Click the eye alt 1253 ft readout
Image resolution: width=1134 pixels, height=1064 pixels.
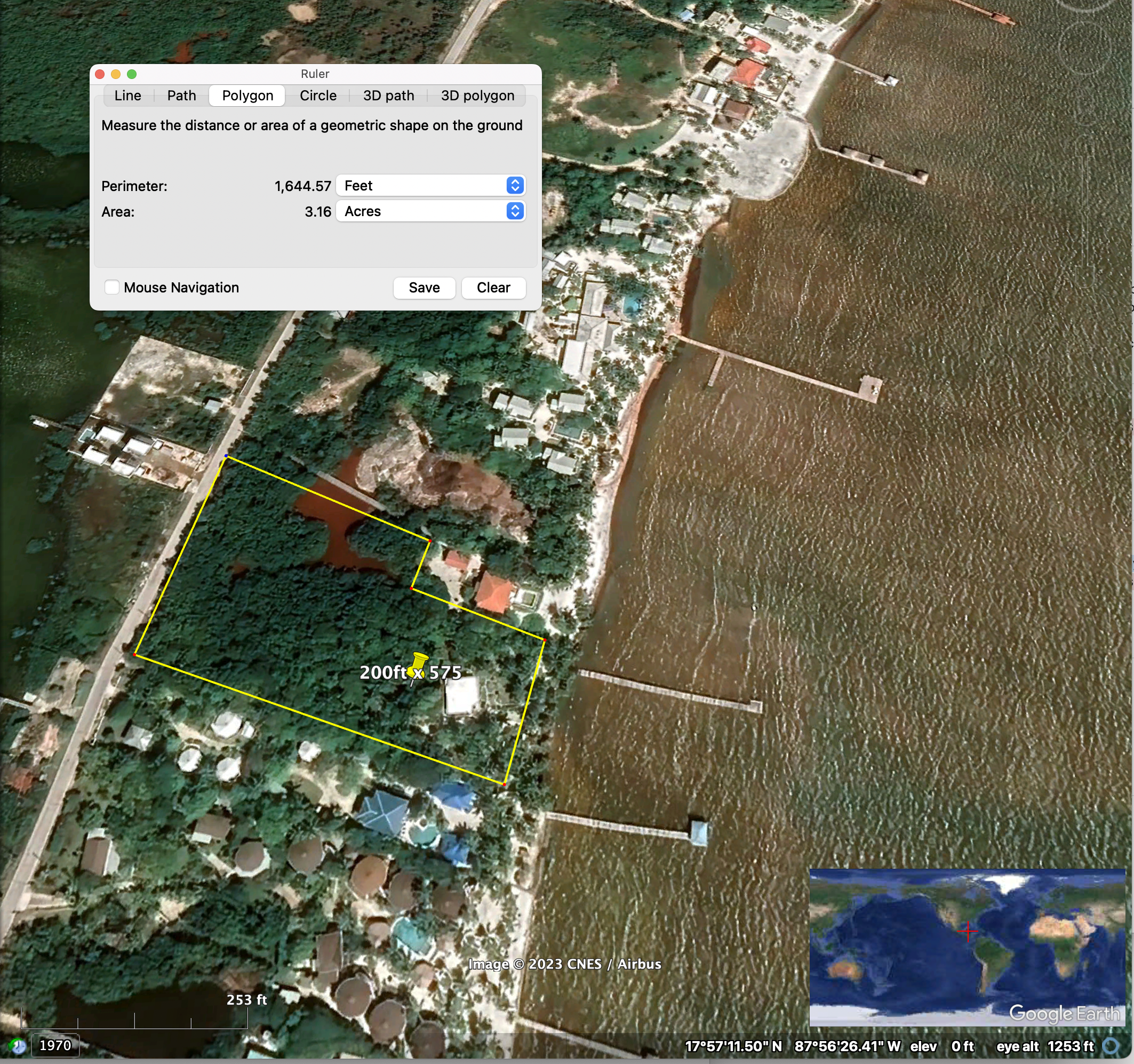click(x=1045, y=1046)
